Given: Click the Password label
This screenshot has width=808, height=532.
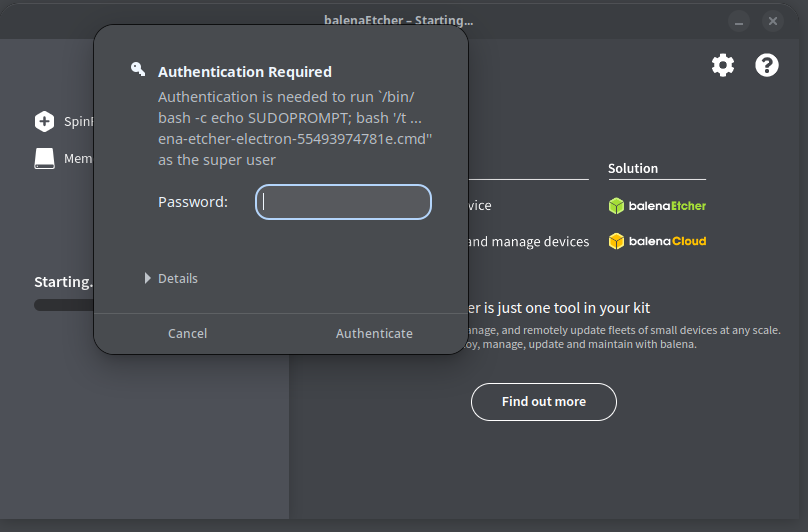Looking at the screenshot, I should coord(193,202).
